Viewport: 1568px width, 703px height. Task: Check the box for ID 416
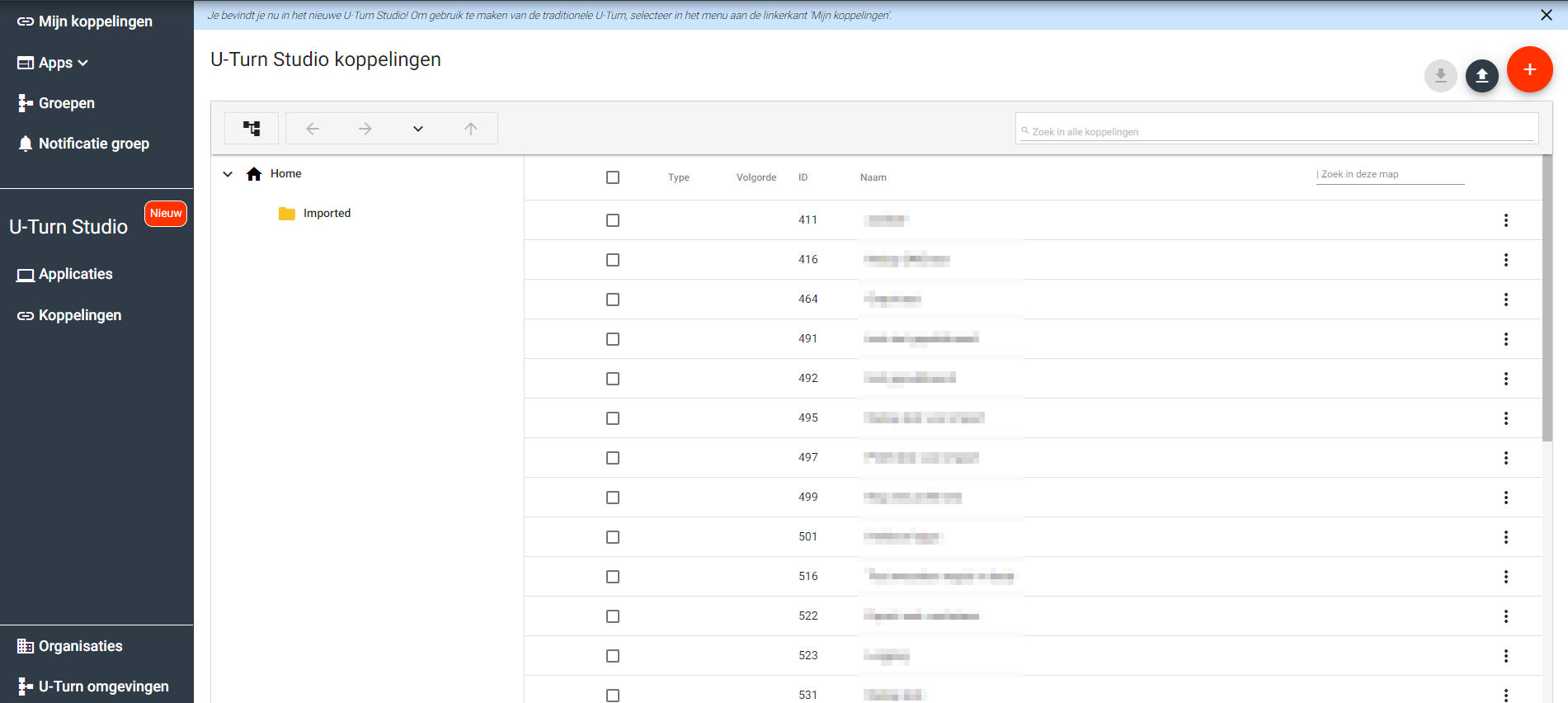pyautogui.click(x=613, y=260)
